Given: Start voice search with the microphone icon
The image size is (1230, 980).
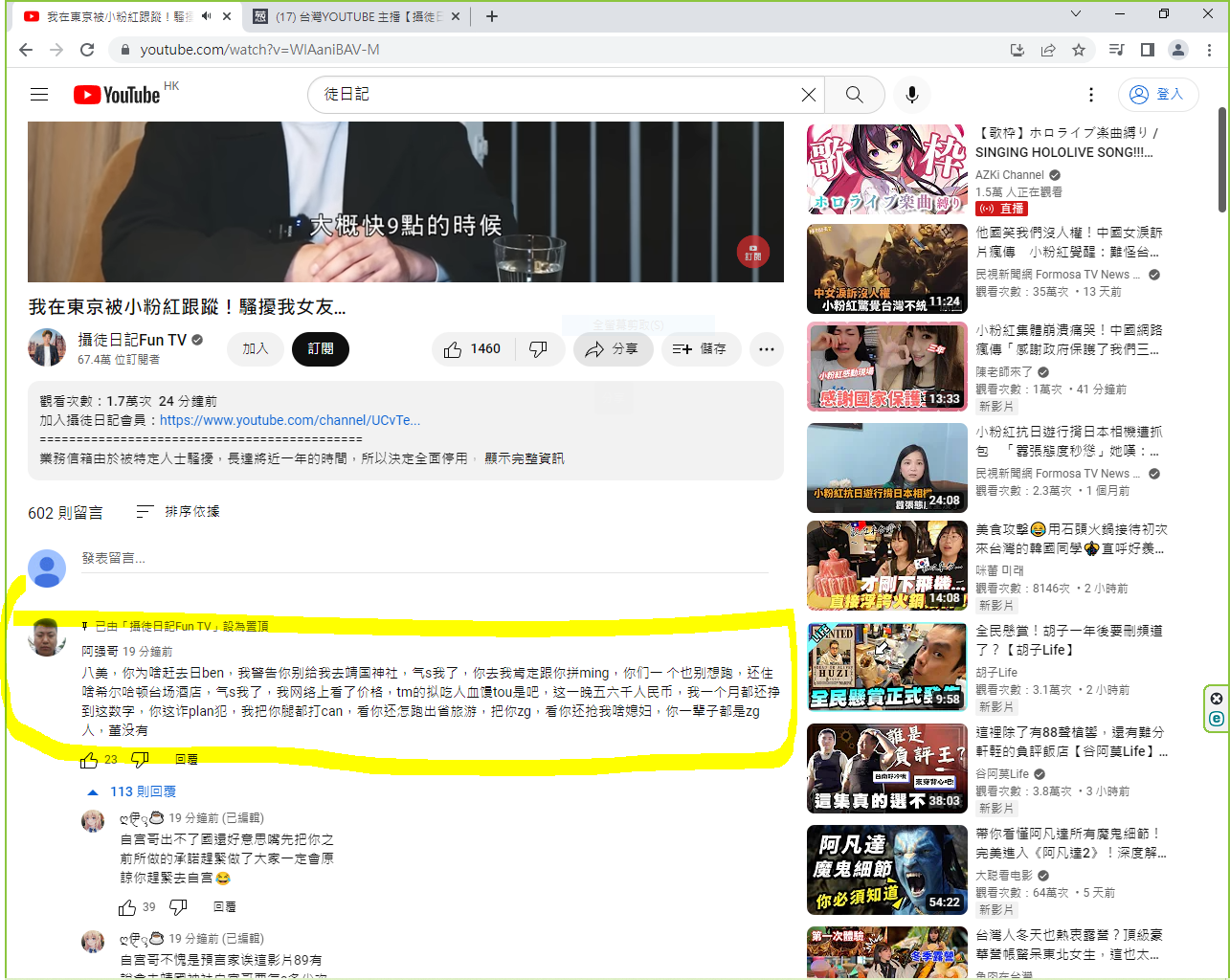Looking at the screenshot, I should [912, 95].
